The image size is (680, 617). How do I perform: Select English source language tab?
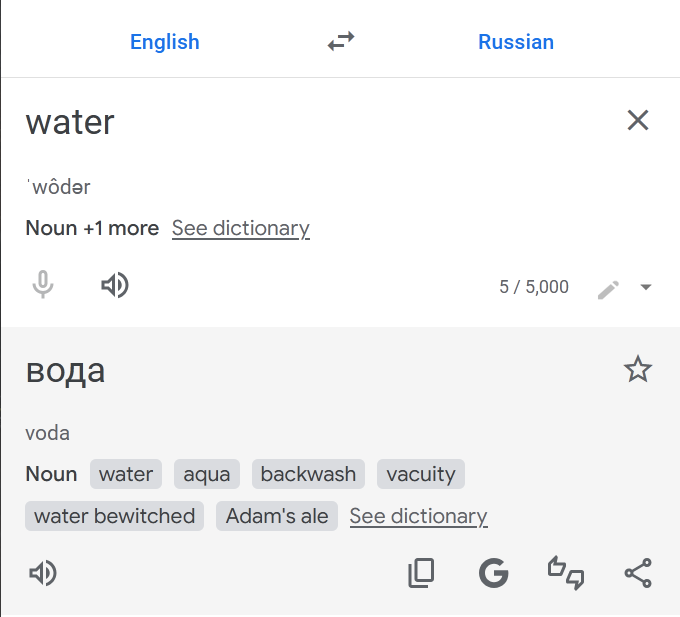click(165, 42)
